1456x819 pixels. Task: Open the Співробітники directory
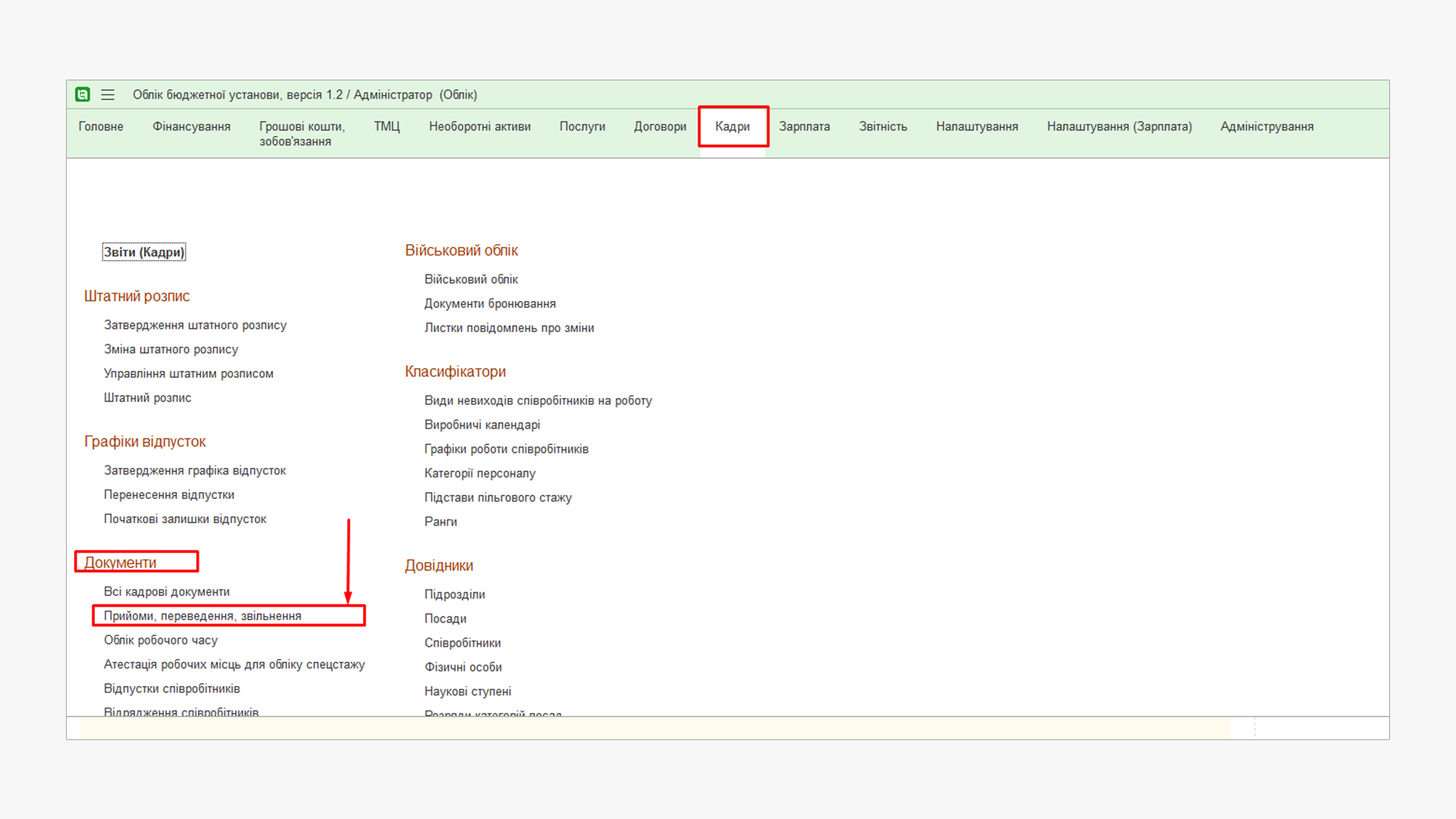coord(463,643)
